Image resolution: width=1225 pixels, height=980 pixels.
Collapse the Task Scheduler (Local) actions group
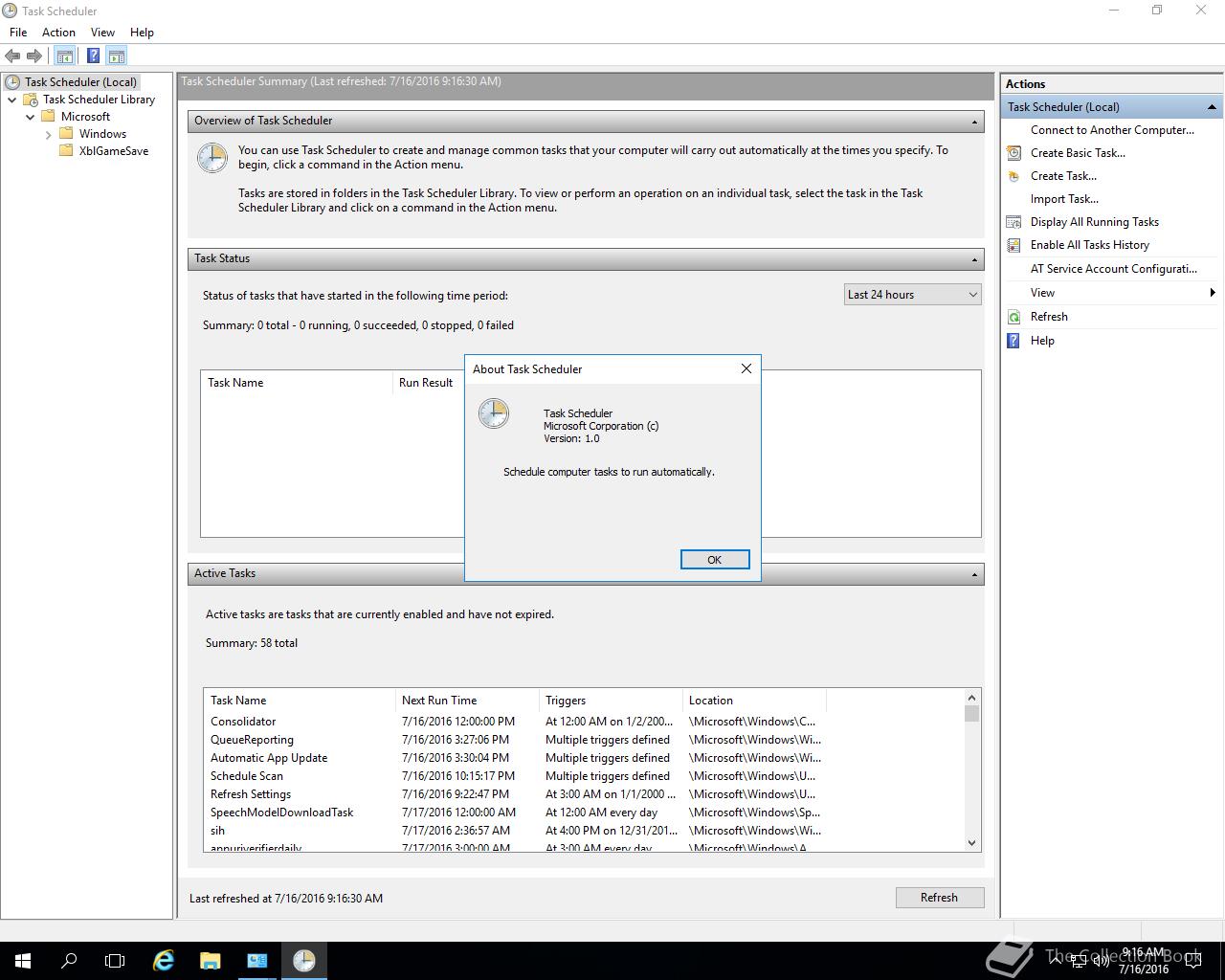click(1212, 107)
